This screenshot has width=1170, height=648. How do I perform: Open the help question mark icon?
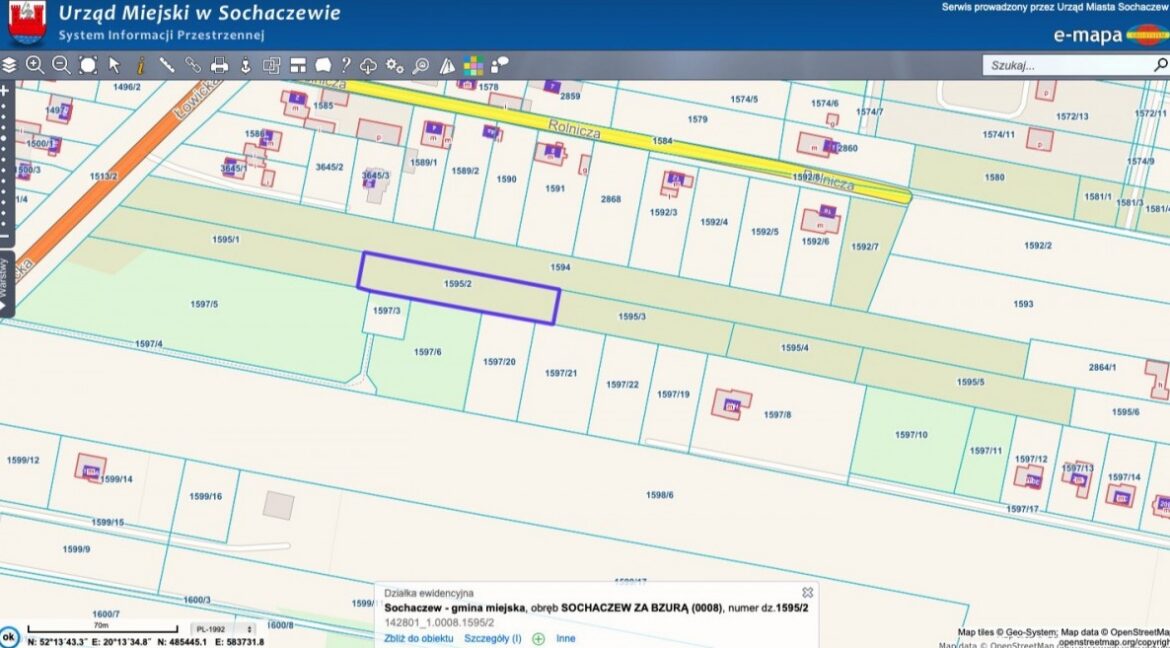pos(346,66)
